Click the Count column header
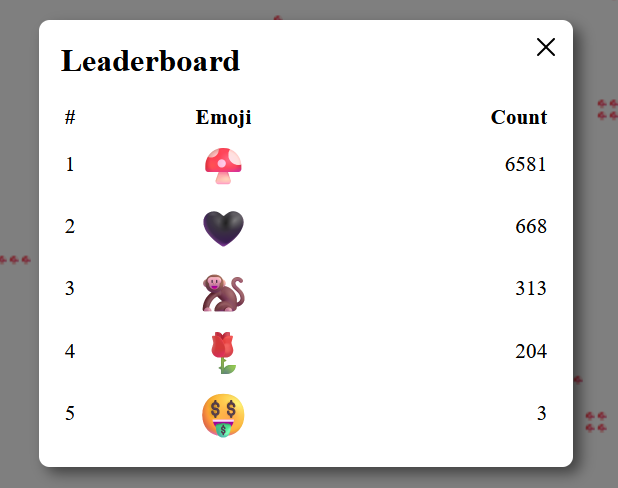 click(x=519, y=117)
